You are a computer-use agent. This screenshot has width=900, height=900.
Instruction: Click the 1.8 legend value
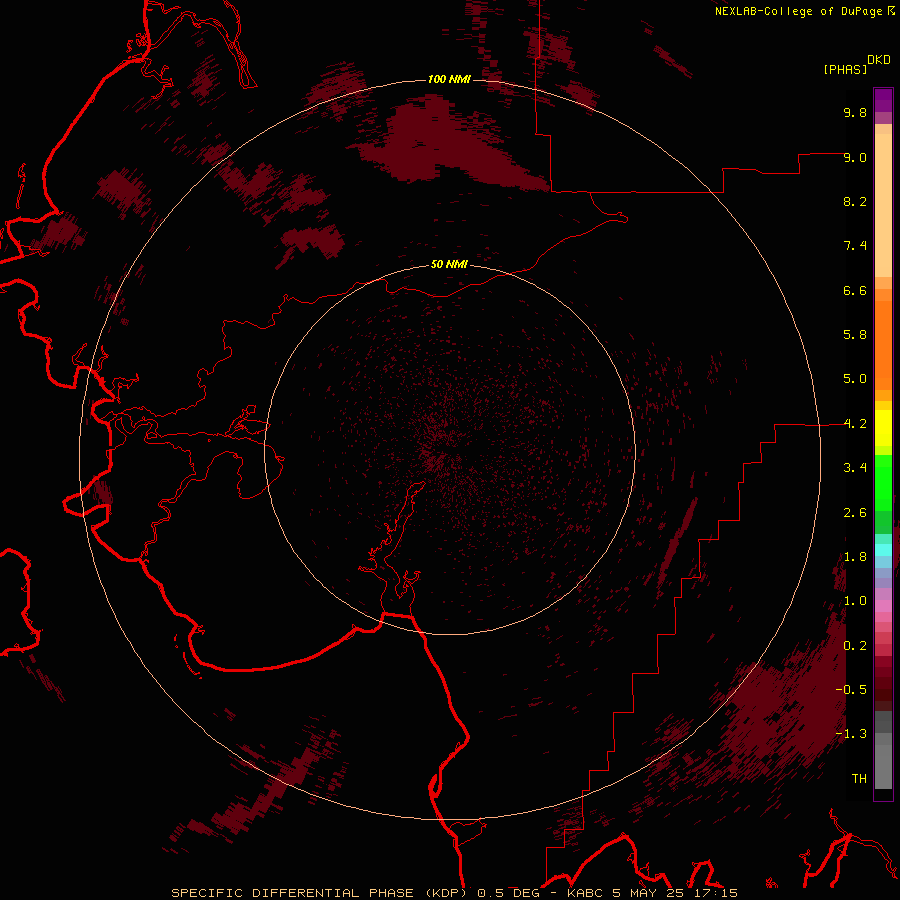point(855,557)
